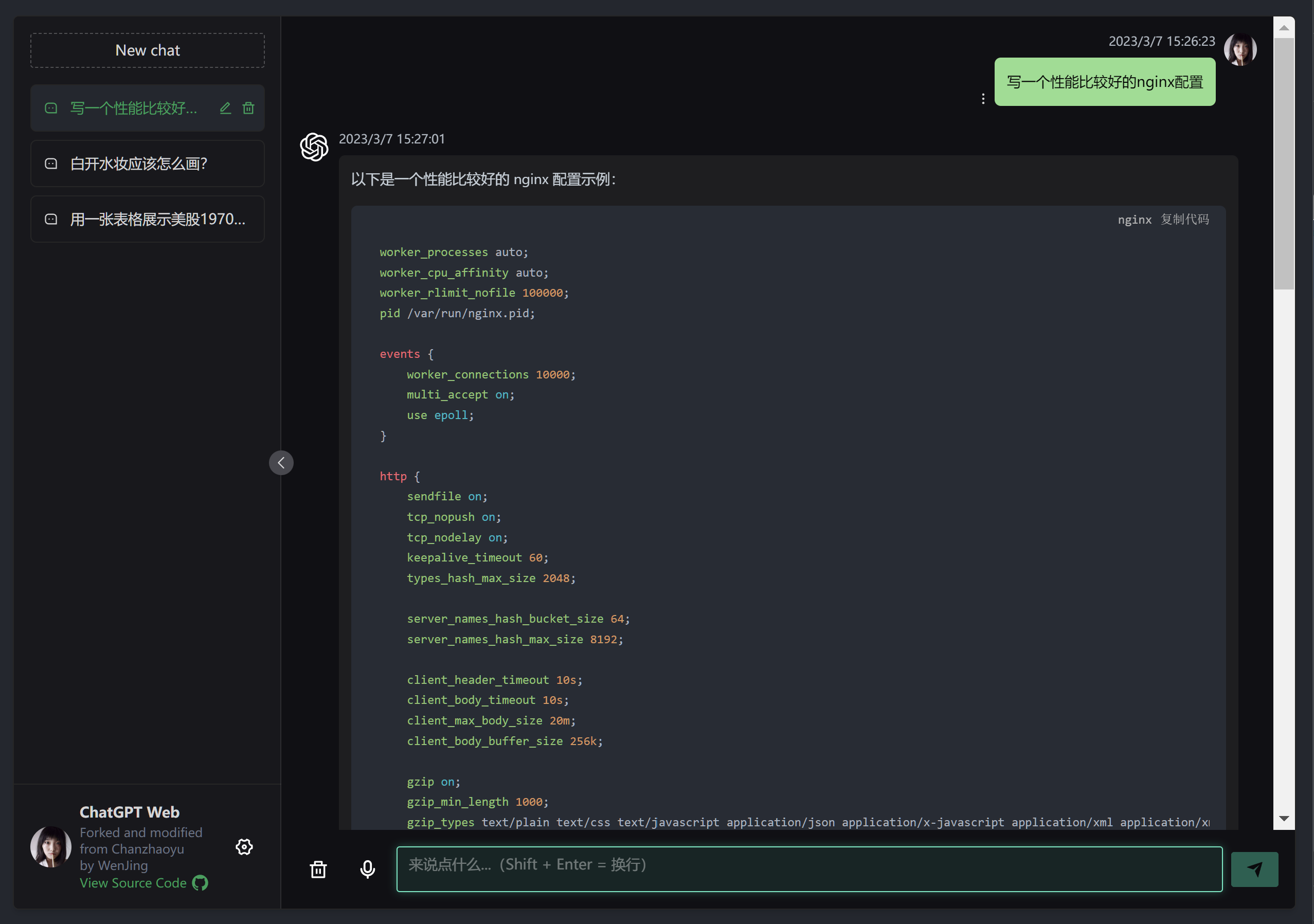Clear the conversation with the trash icon
This screenshot has width=1314, height=924.
tap(318, 868)
